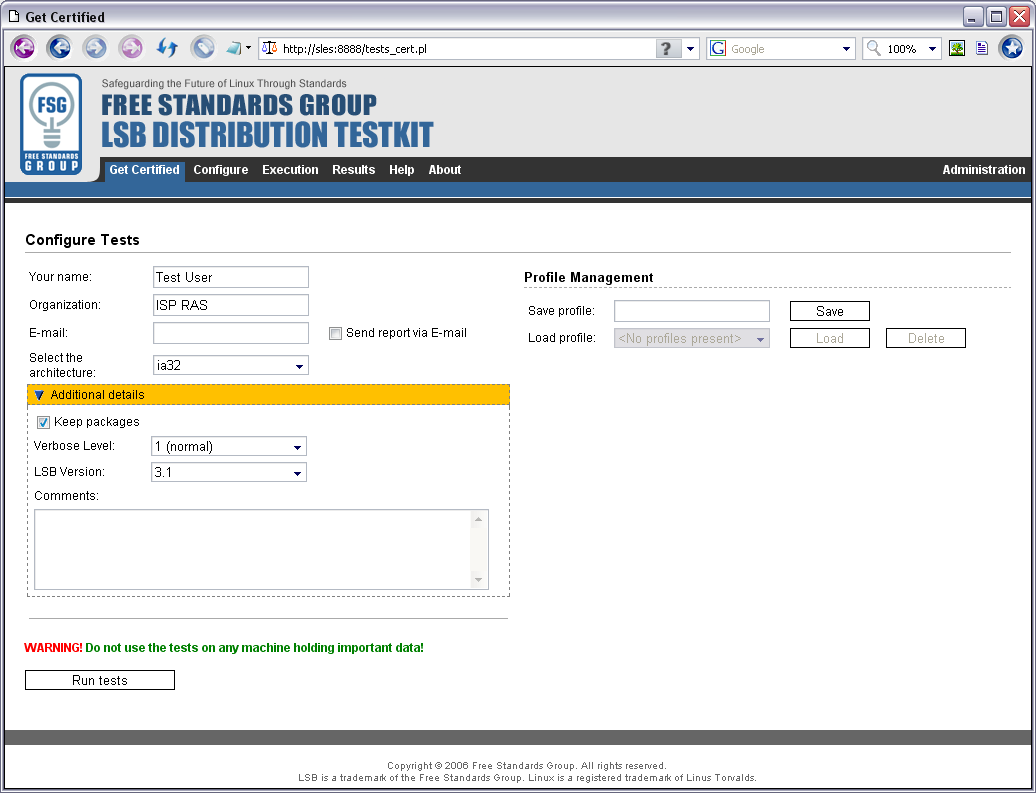This screenshot has height=793, width=1036.
Task: Click the "Configure Tests" heading
Action: pyautogui.click(x=83, y=240)
